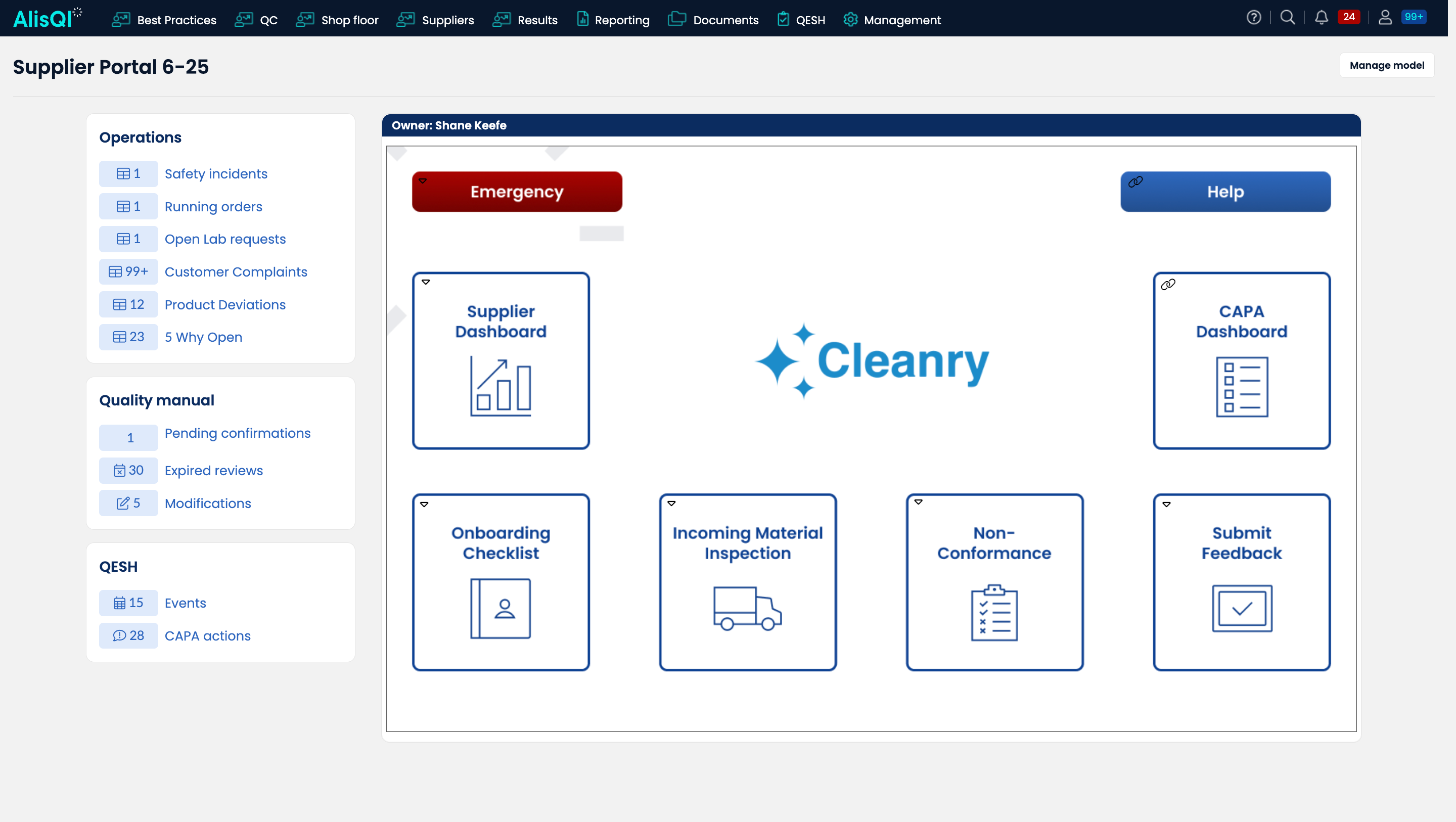The width and height of the screenshot is (1456, 822).
Task: Click the AlisQI logo
Action: pos(47,19)
